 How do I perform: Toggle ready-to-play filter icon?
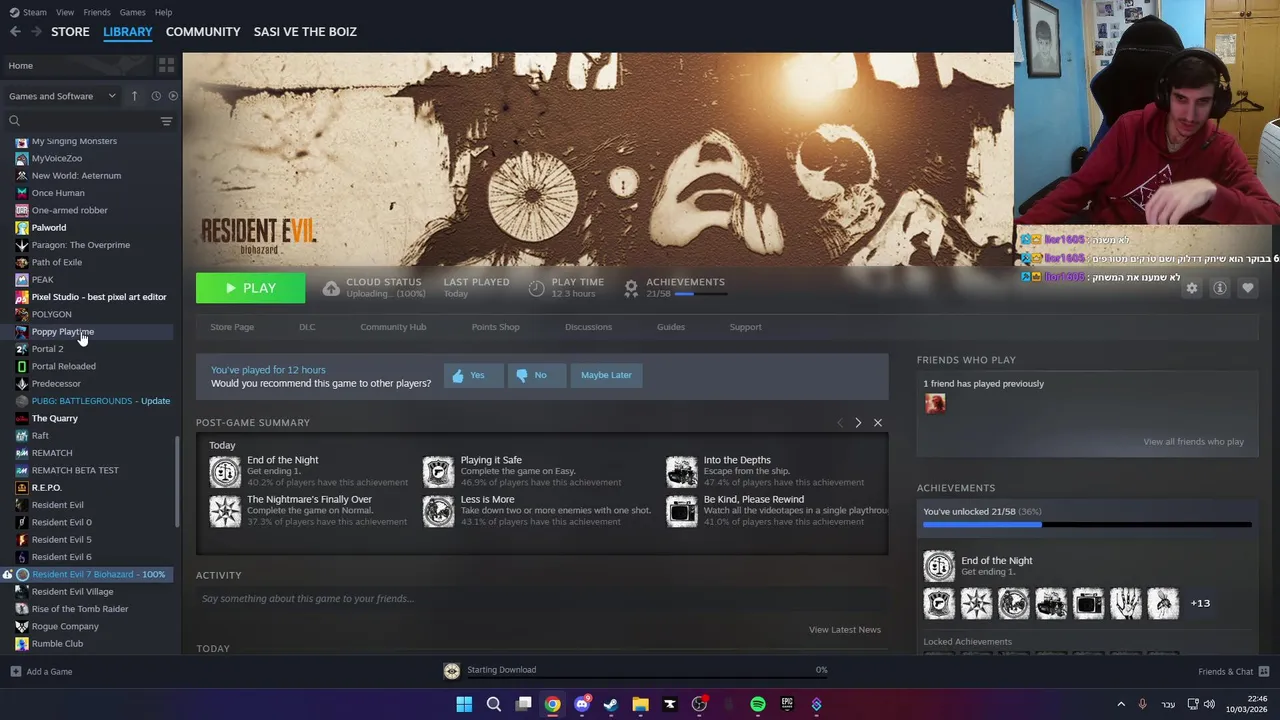173,96
